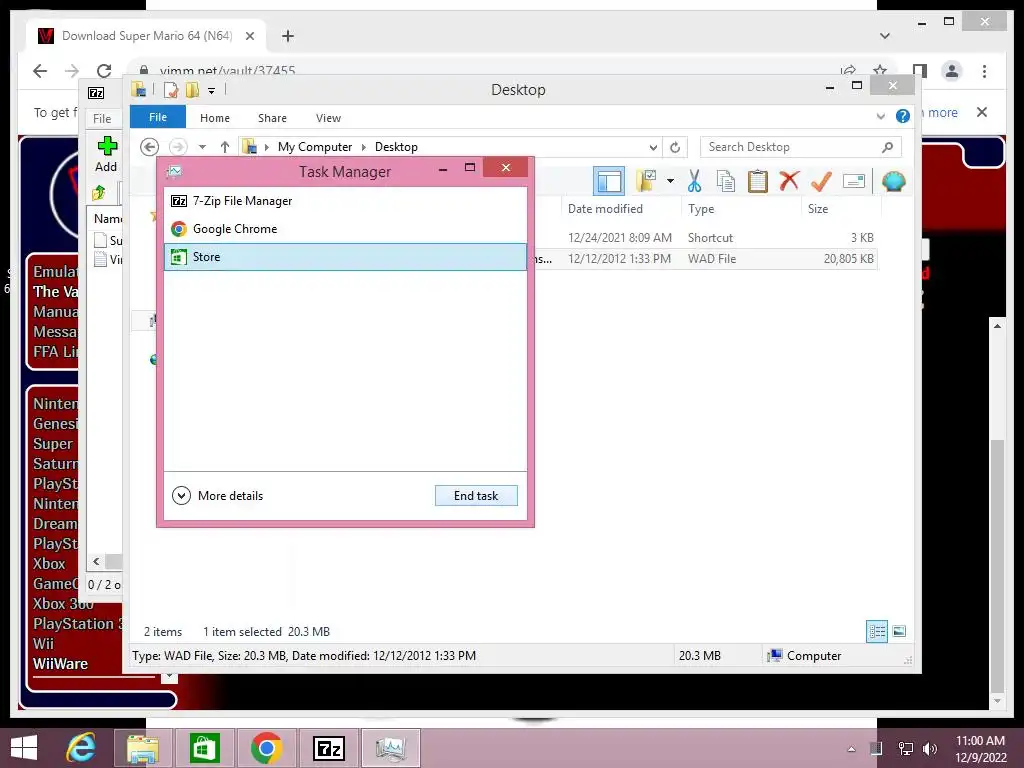Expand the address bar history dropdown
This screenshot has width=1024, height=768.
pyautogui.click(x=653, y=148)
